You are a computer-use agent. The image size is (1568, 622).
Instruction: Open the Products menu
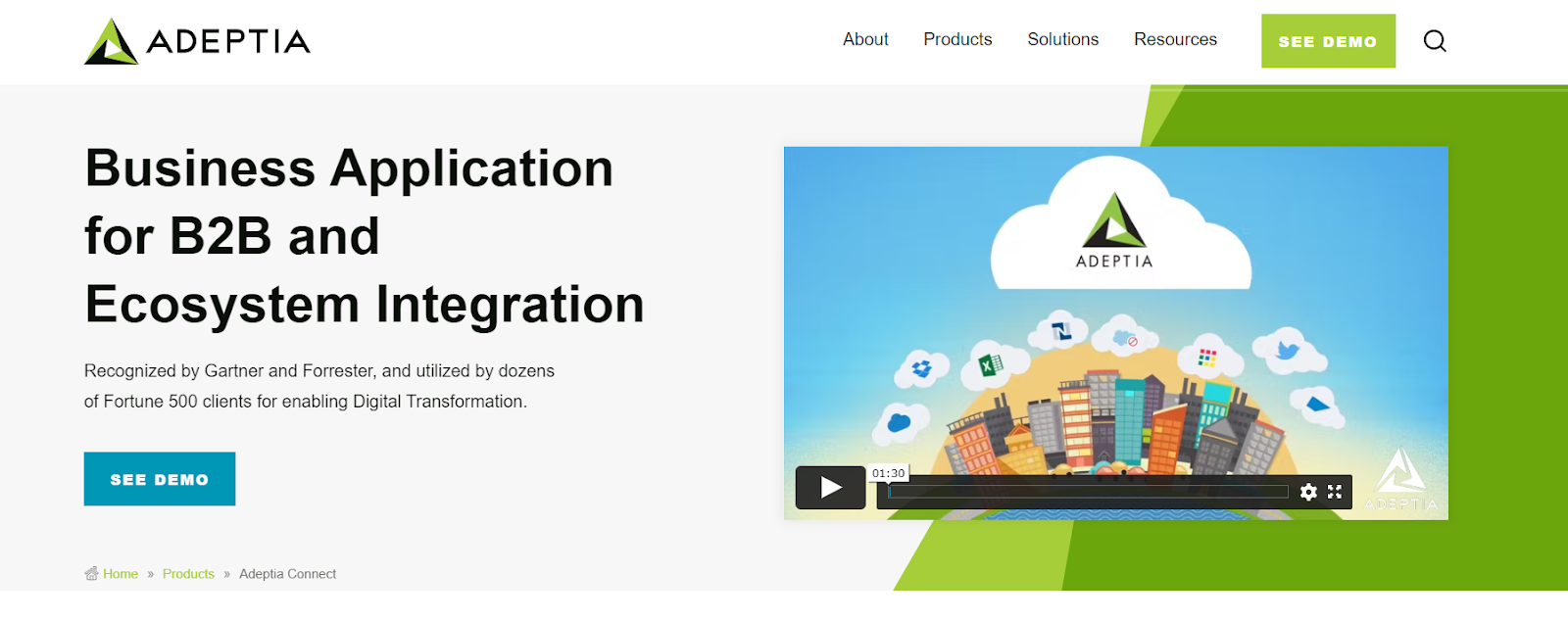pyautogui.click(x=957, y=39)
